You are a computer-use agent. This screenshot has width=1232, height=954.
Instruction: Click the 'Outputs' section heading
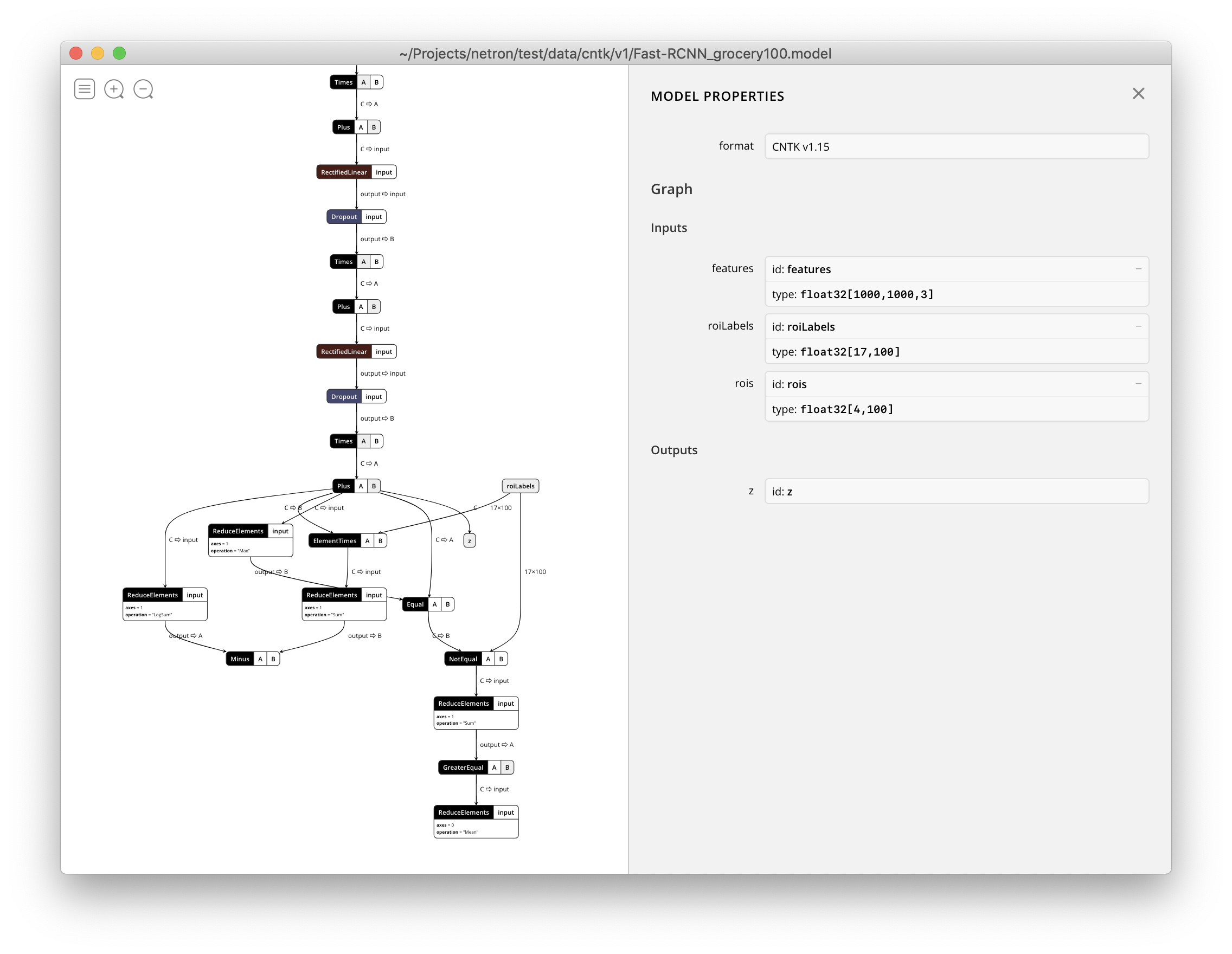point(674,450)
